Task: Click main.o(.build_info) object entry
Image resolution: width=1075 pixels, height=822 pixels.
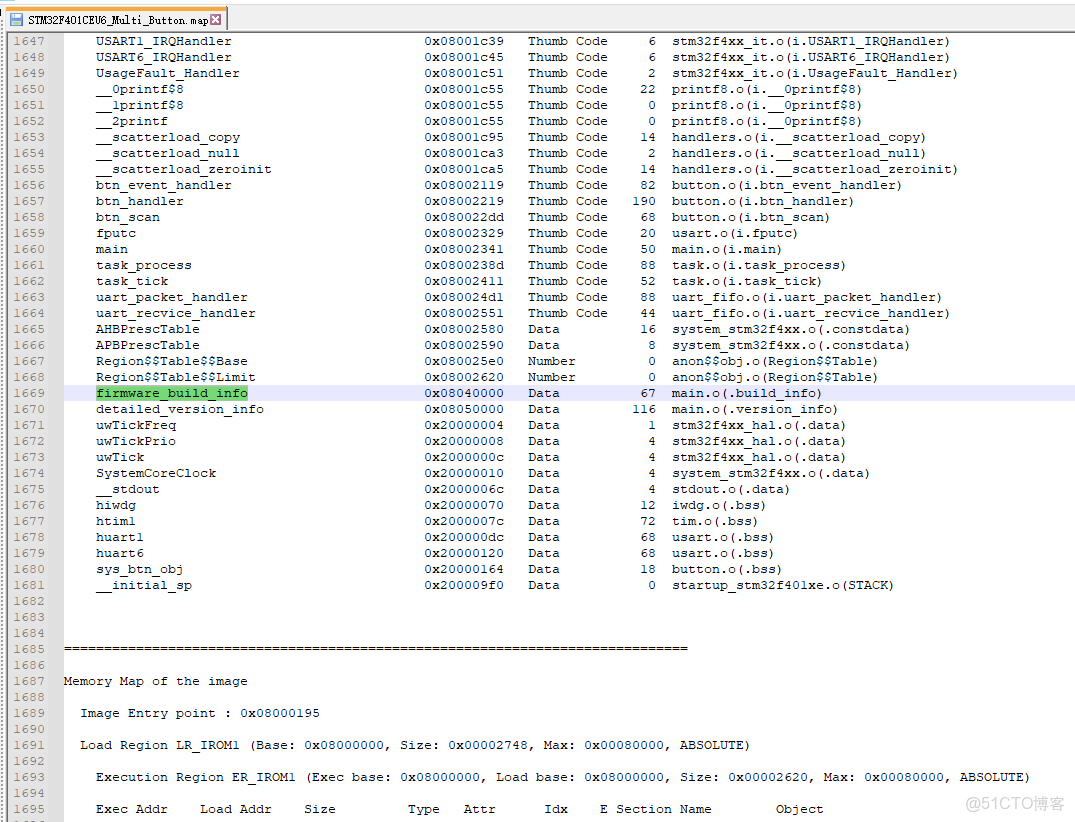Action: 746,393
